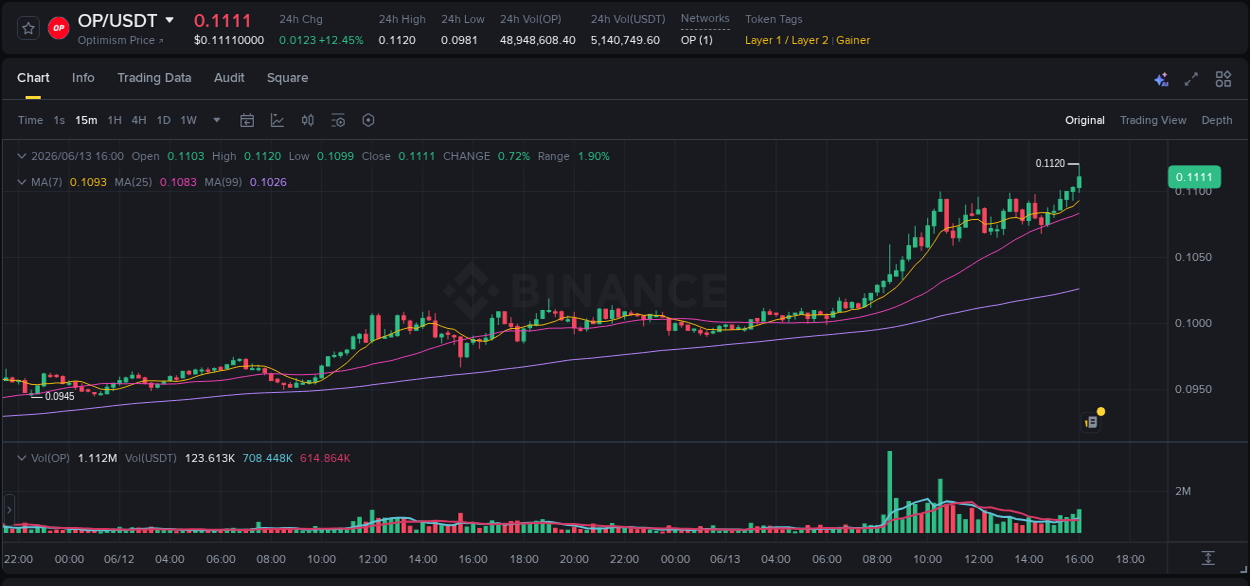Open the Gainer token tag
The height and width of the screenshot is (586, 1250).
853,40
